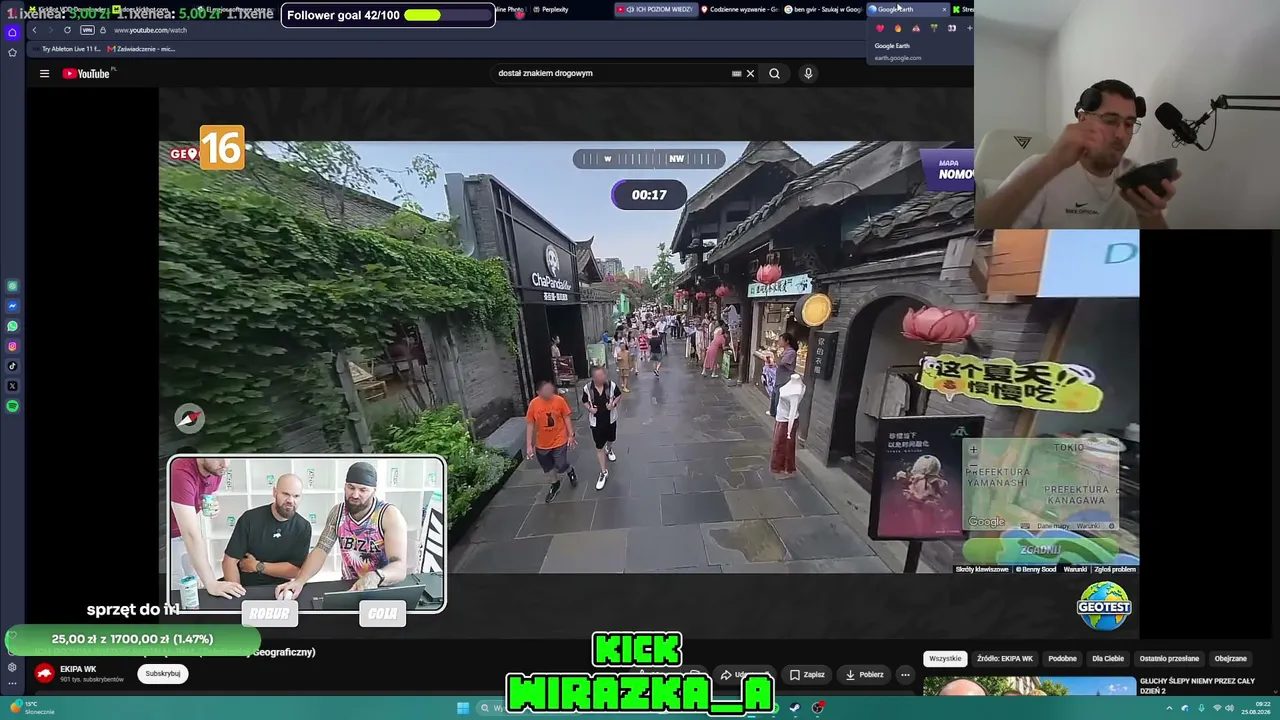This screenshot has width=1280, height=720.
Task: Download video with the Pobierz button
Action: click(x=862, y=675)
